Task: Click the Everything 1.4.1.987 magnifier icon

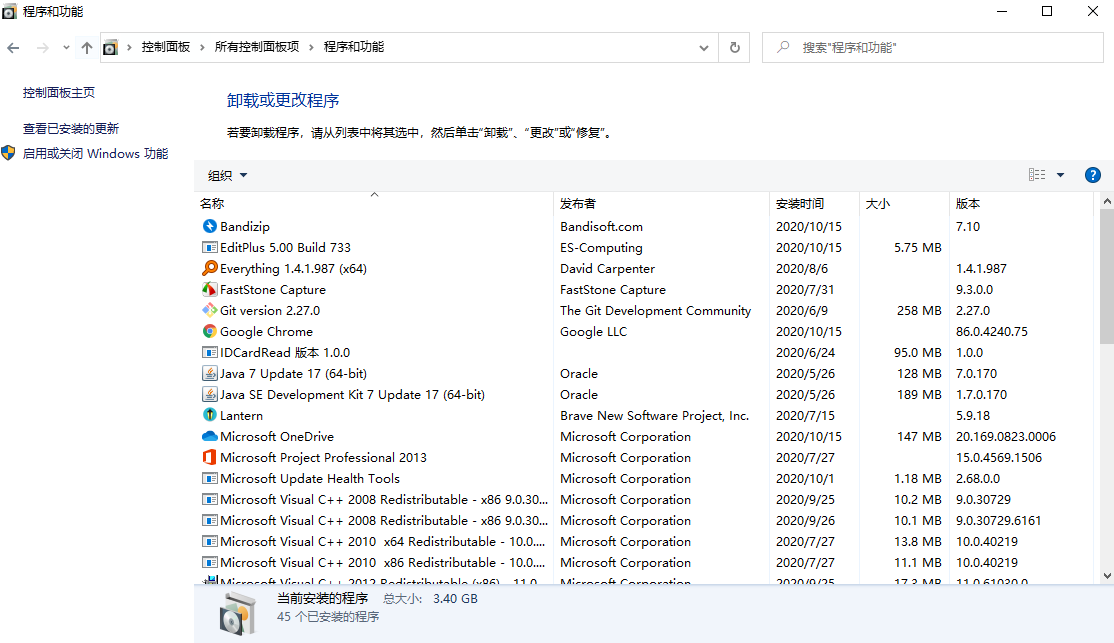Action: point(210,268)
